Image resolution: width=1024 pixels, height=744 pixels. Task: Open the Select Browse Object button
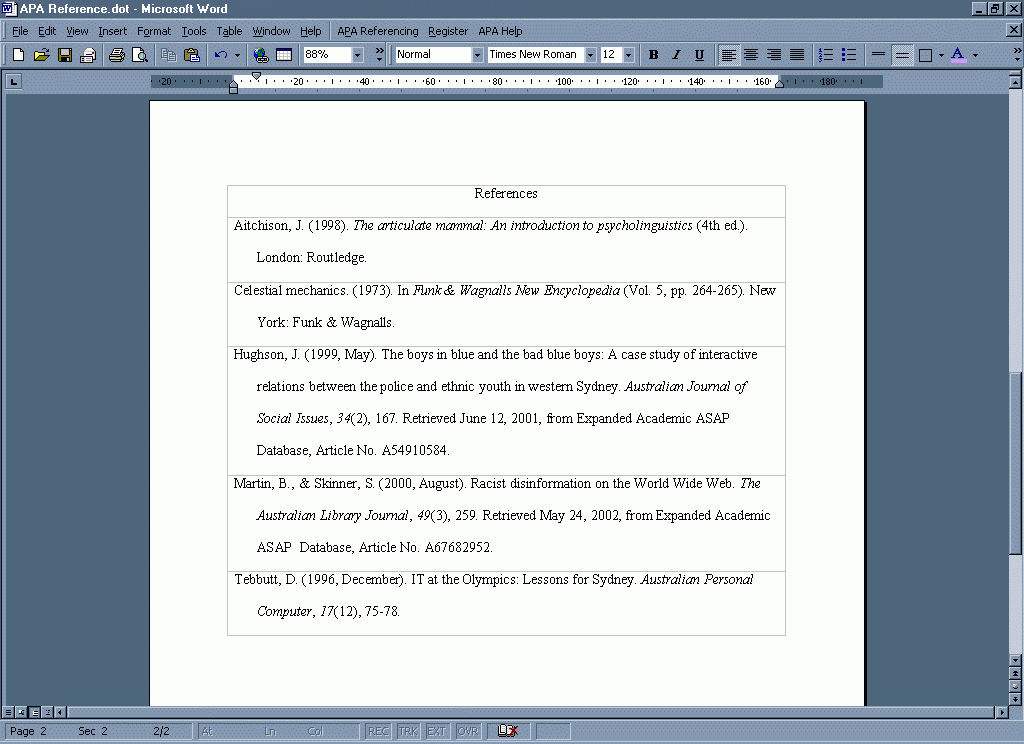pos(1015,687)
